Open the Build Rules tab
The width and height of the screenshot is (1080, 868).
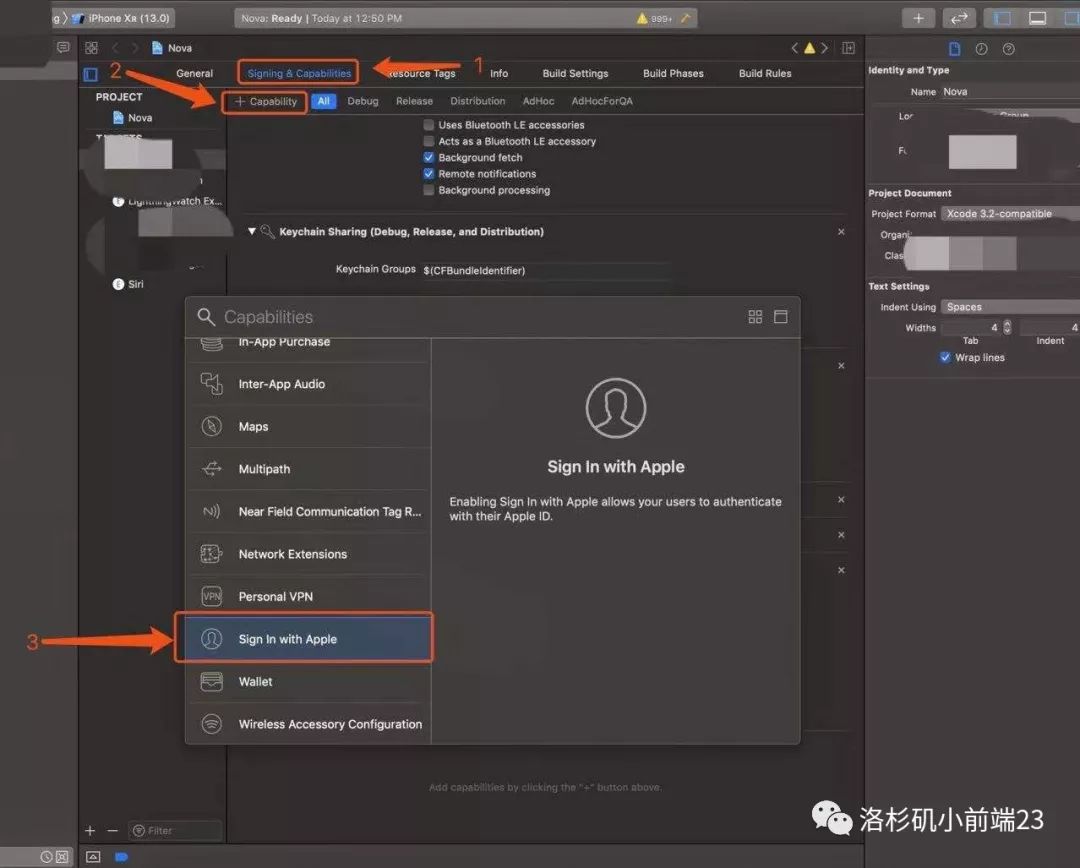click(765, 73)
